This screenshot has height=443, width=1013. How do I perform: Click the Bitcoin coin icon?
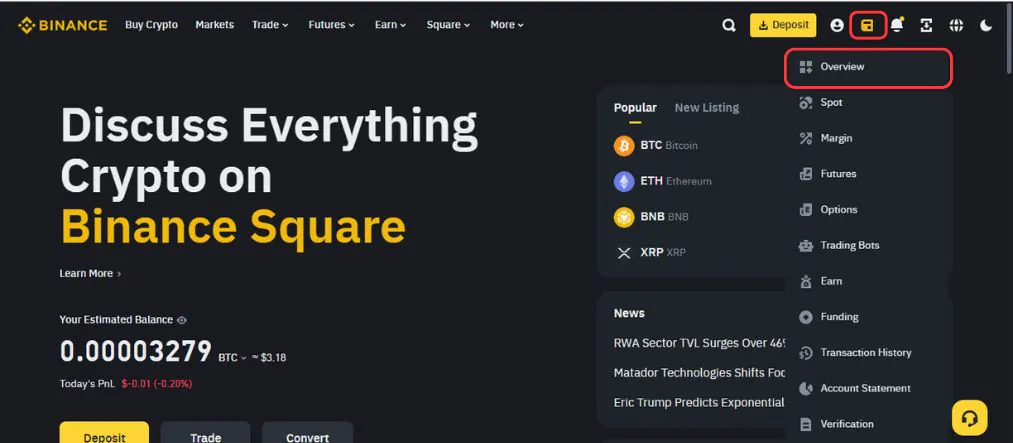click(x=624, y=145)
